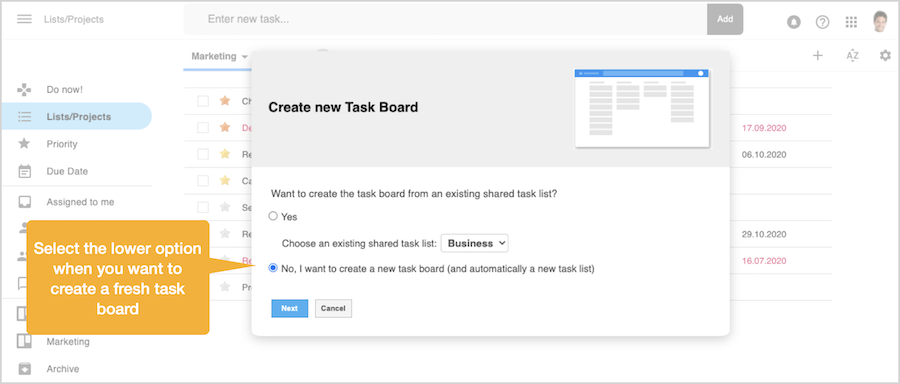Click the task board preview thumbnail
This screenshot has width=900, height=384.
[x=642, y=108]
